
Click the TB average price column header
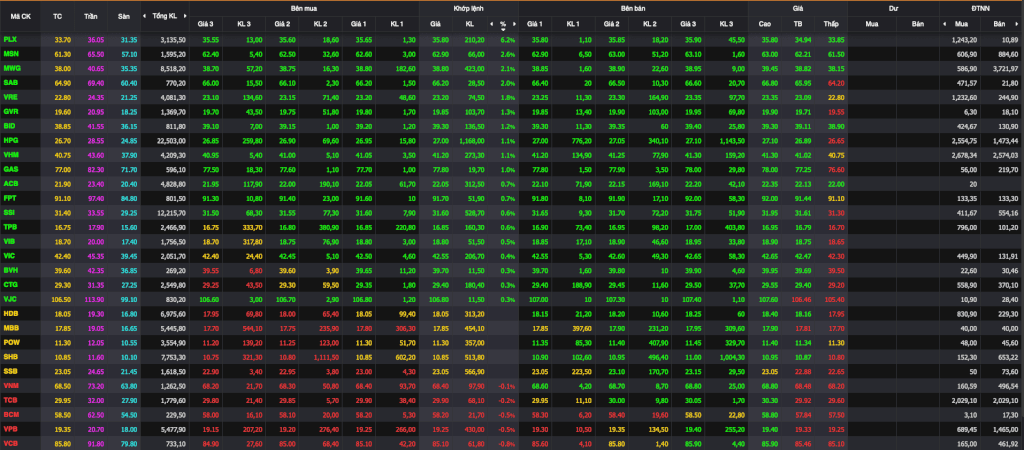pyautogui.click(x=797, y=24)
